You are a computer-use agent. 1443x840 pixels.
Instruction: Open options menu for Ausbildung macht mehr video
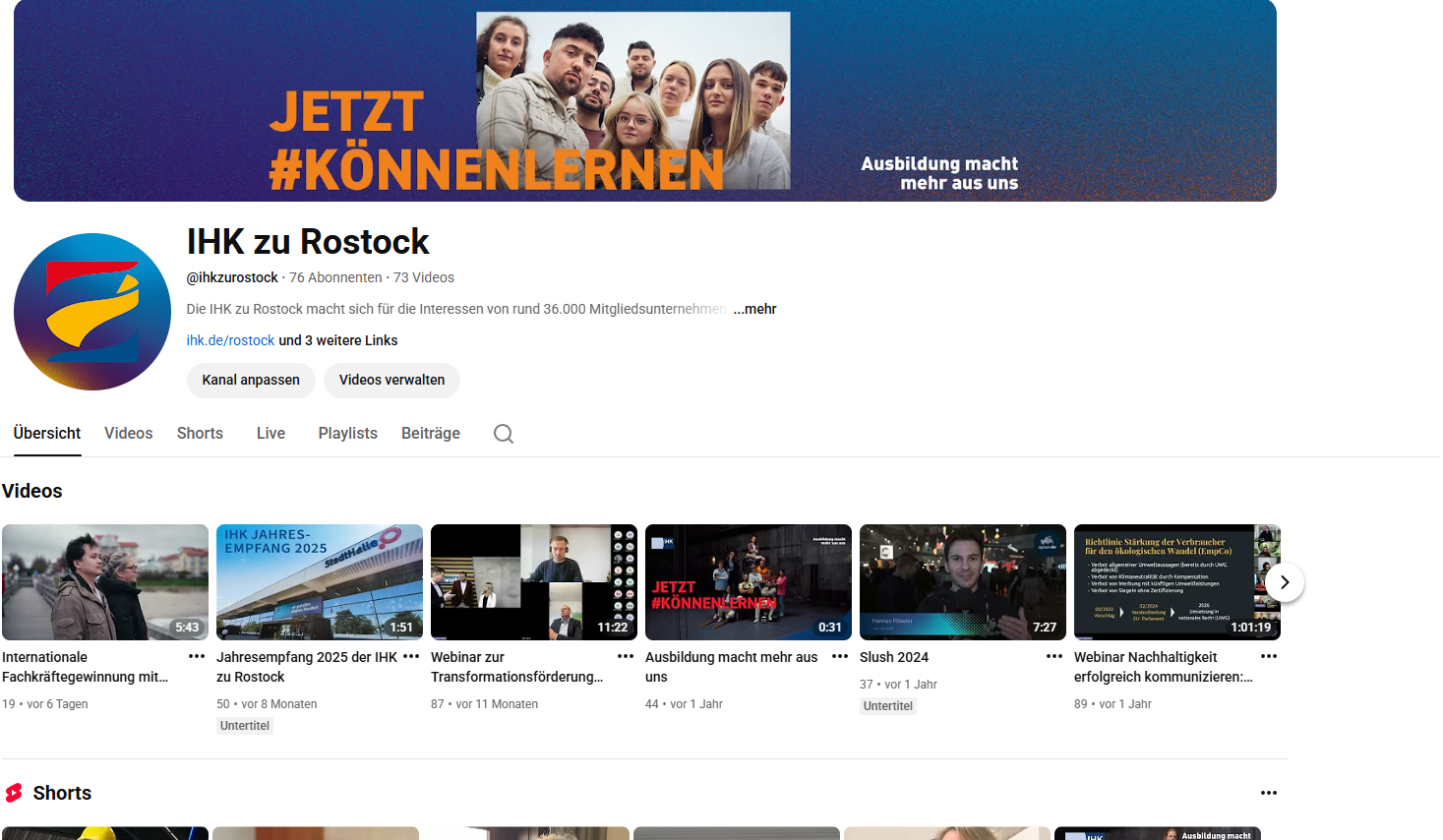point(840,656)
